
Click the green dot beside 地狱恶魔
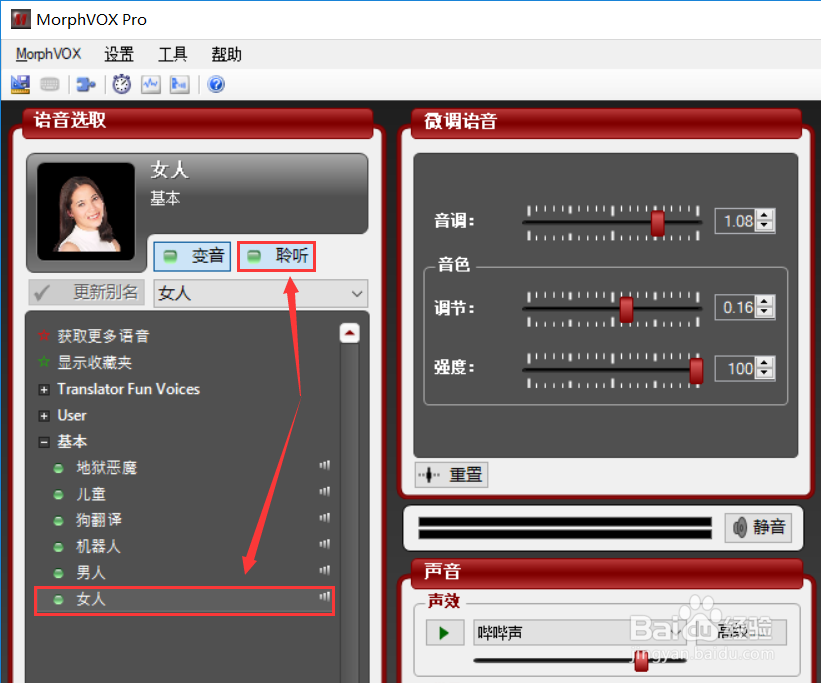[x=59, y=468]
